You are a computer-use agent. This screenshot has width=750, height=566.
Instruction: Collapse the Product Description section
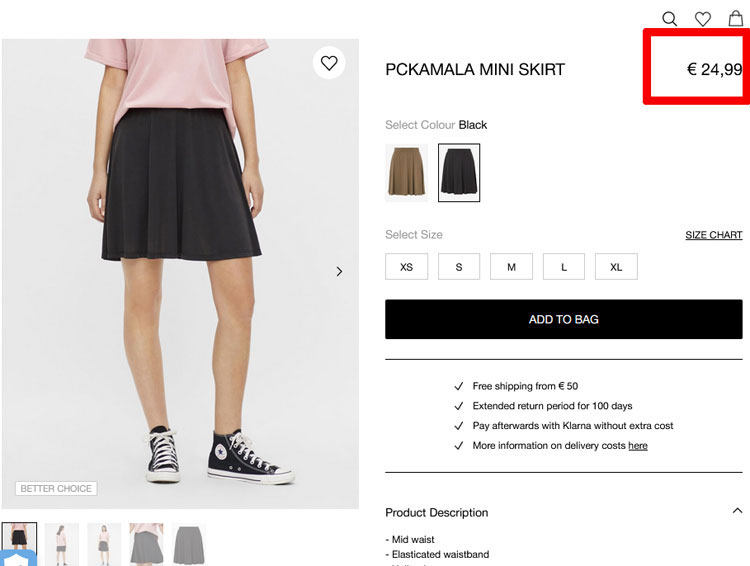[737, 511]
